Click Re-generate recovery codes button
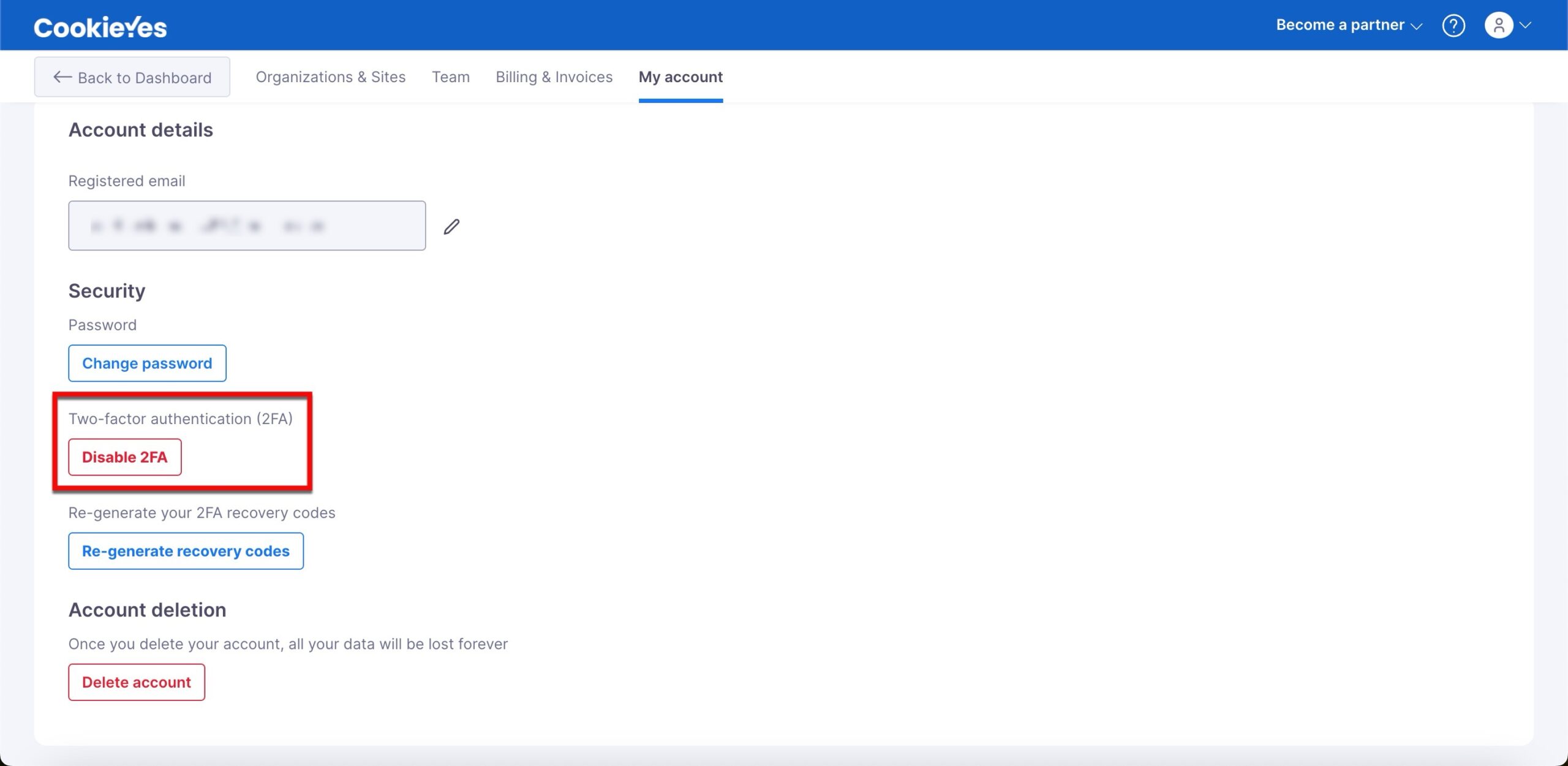Screen dimensions: 1568x766 (186, 550)
